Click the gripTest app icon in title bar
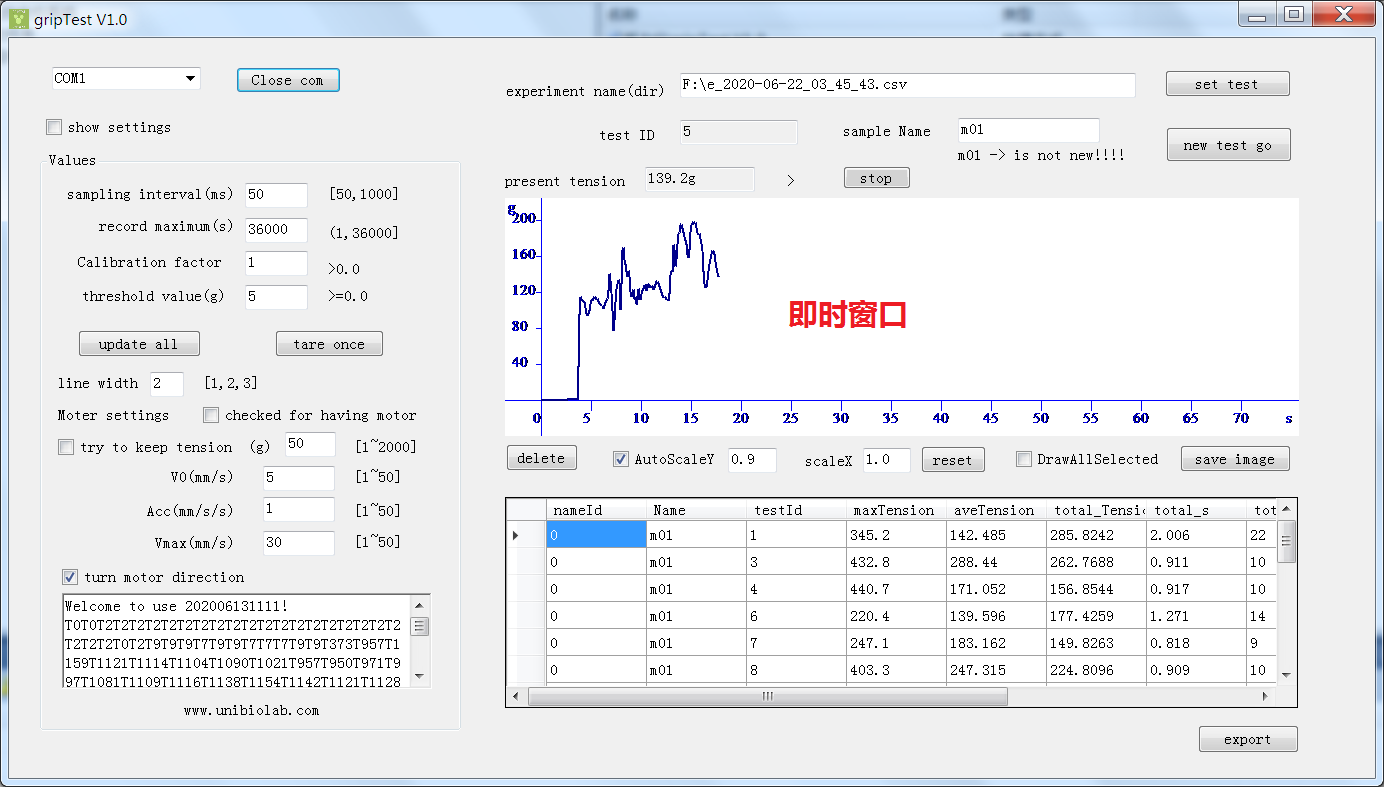 (x=18, y=19)
